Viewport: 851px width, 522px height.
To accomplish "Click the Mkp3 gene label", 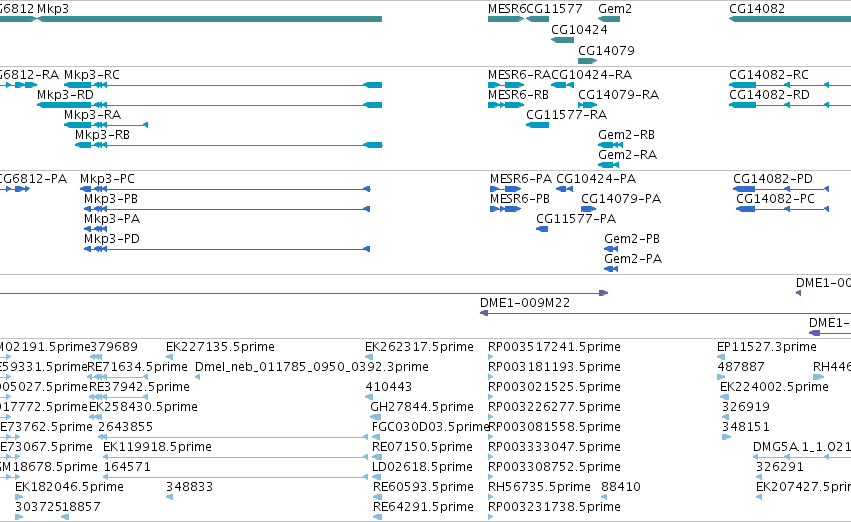I will coord(53,9).
